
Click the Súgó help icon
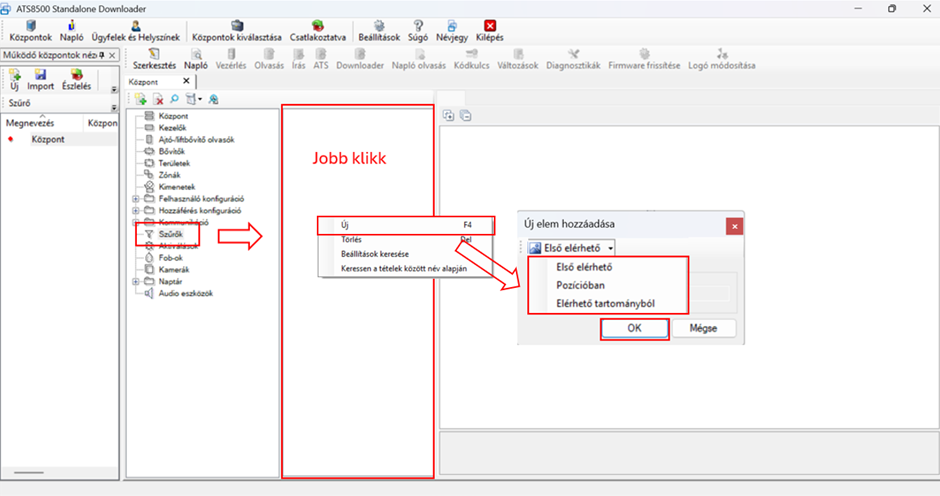pos(419,25)
